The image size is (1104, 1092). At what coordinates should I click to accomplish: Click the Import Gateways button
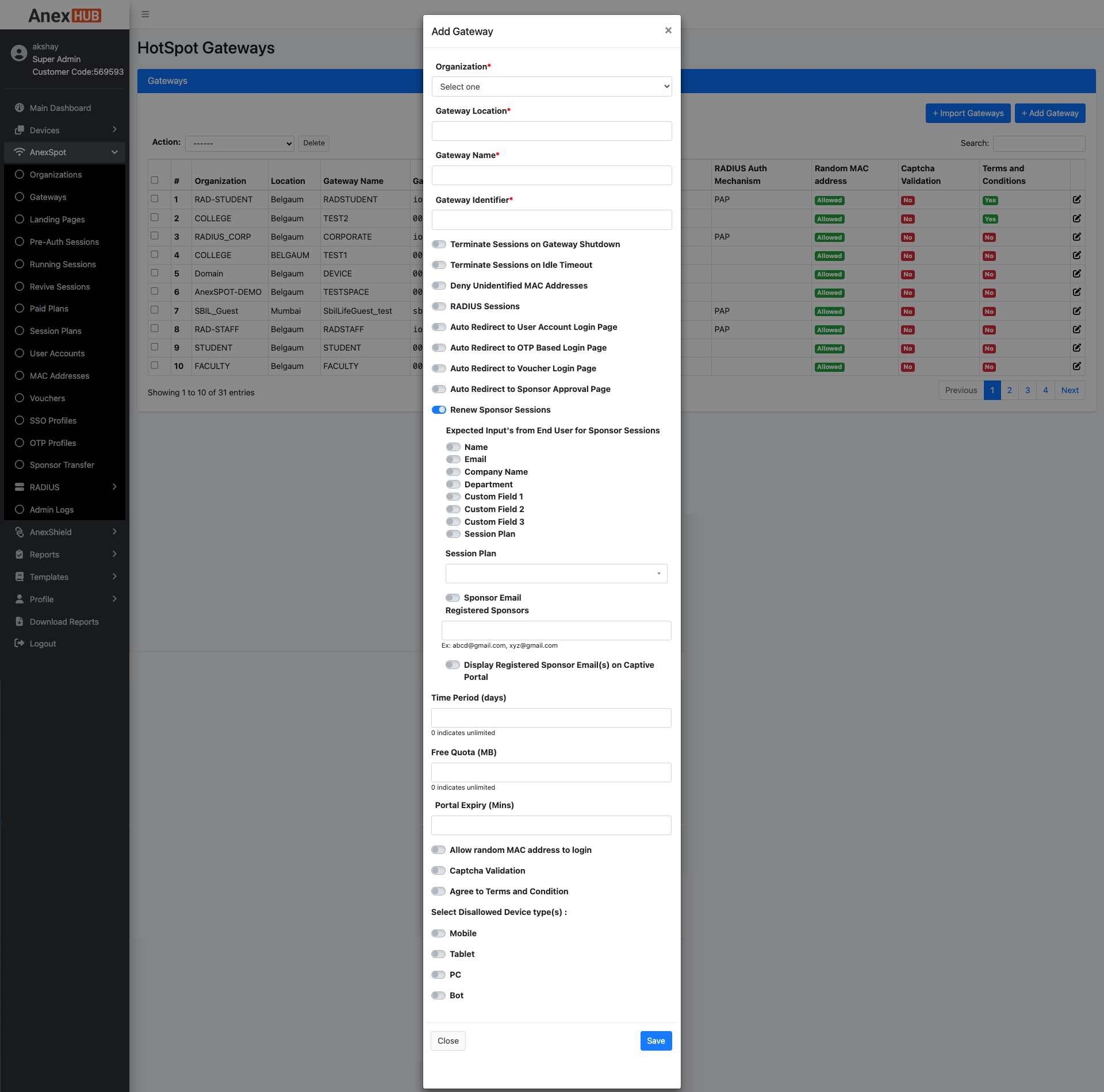click(x=968, y=113)
